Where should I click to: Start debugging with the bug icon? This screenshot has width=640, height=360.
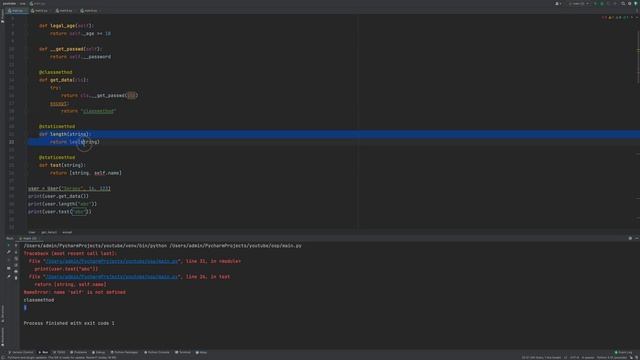[602, 3]
